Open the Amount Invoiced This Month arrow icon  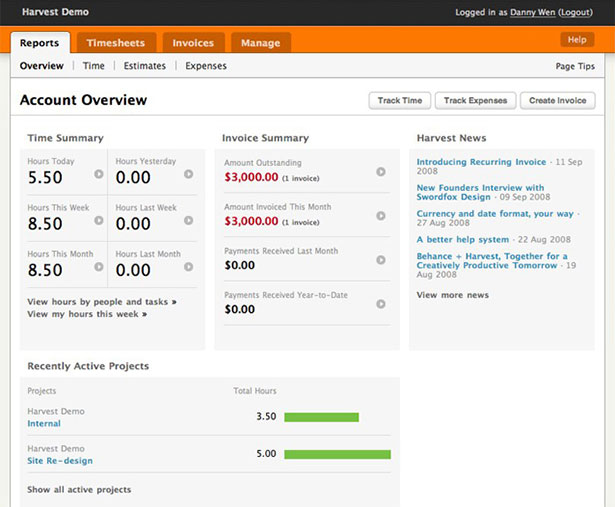tap(381, 216)
